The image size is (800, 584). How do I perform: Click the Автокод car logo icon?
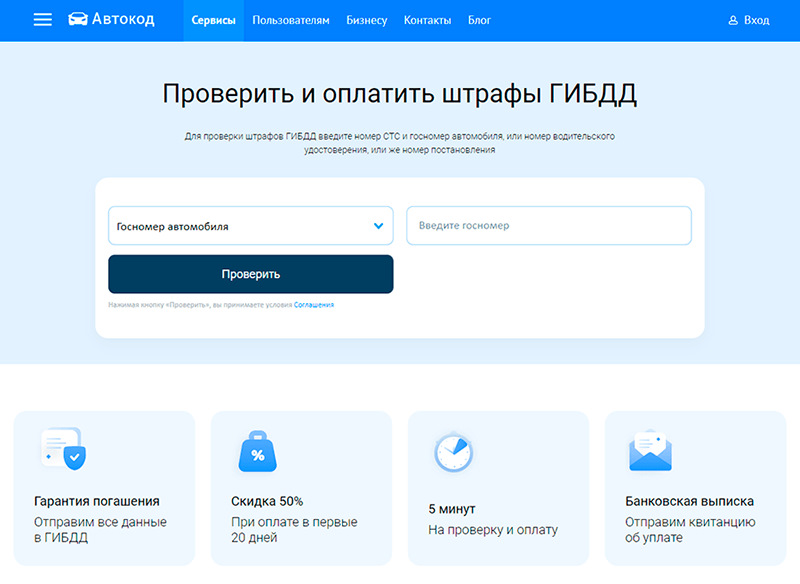coord(77,20)
